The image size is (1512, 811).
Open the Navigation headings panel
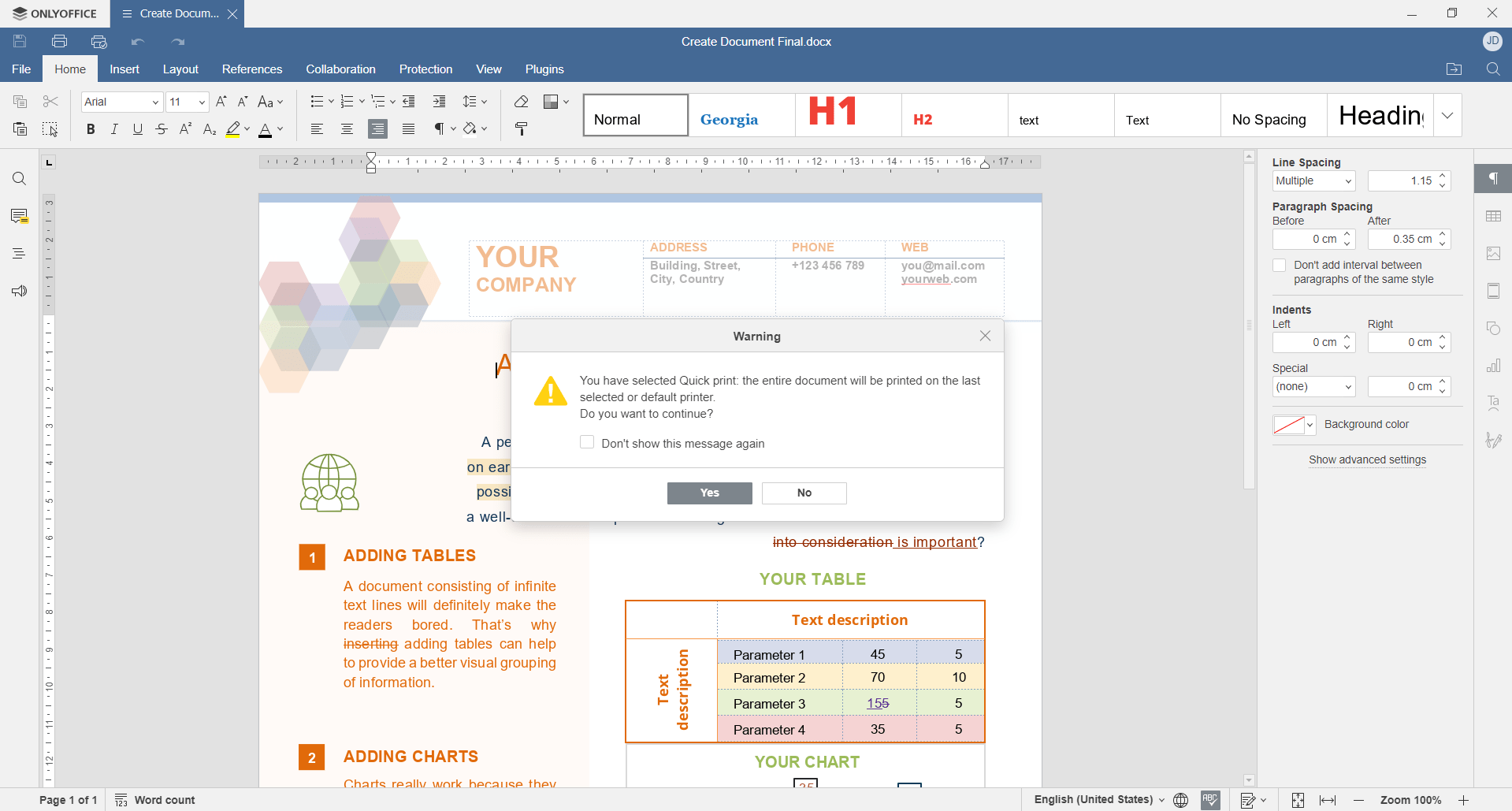pos(19,253)
